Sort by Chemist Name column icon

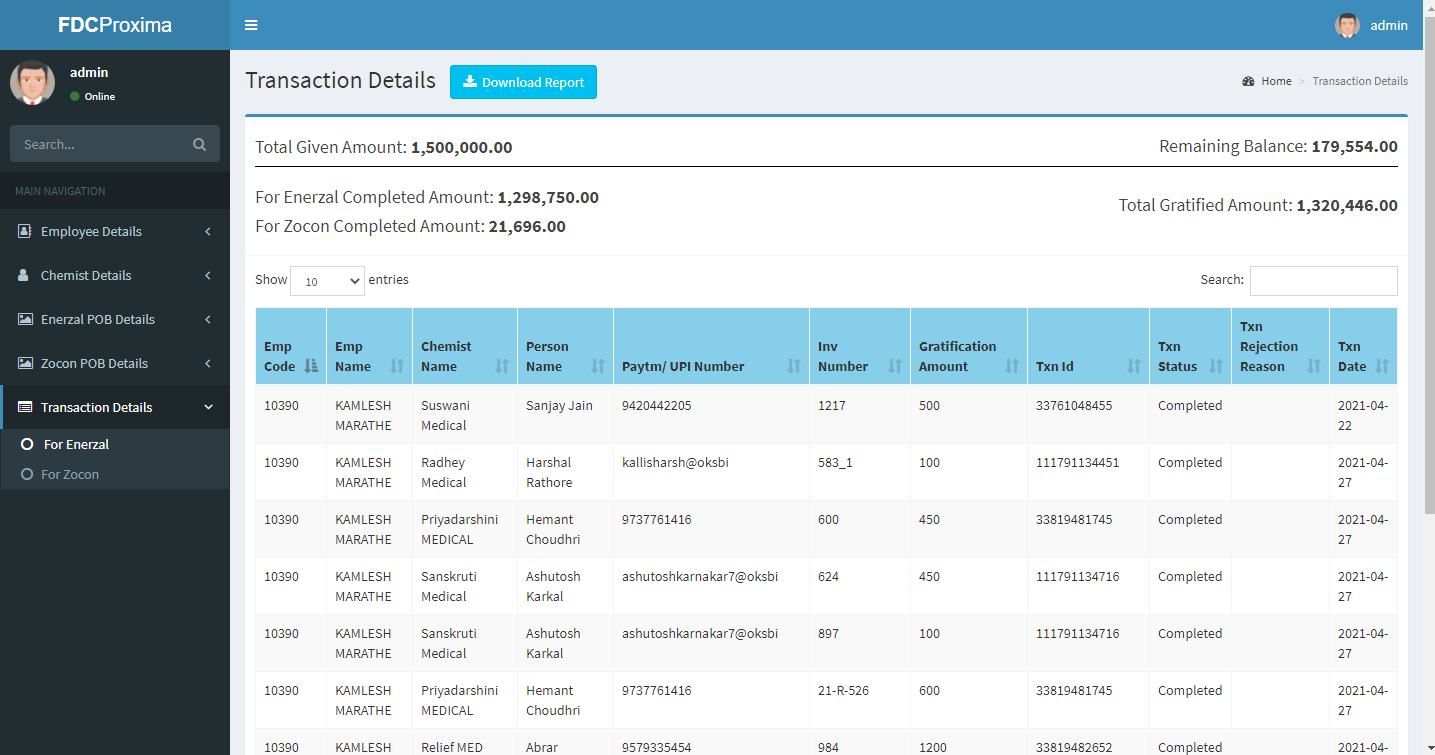point(502,366)
